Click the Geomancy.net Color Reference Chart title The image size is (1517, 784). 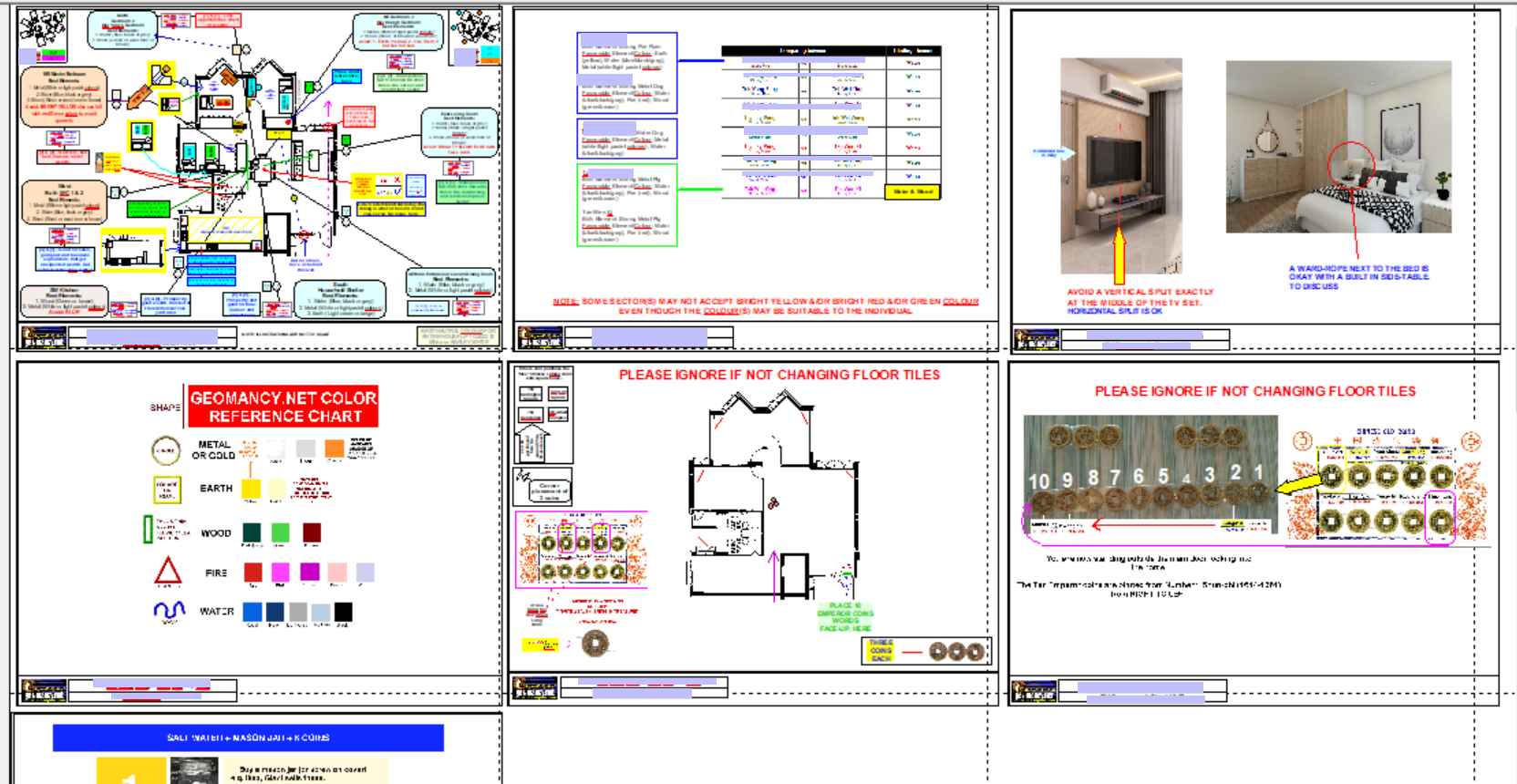(x=283, y=407)
